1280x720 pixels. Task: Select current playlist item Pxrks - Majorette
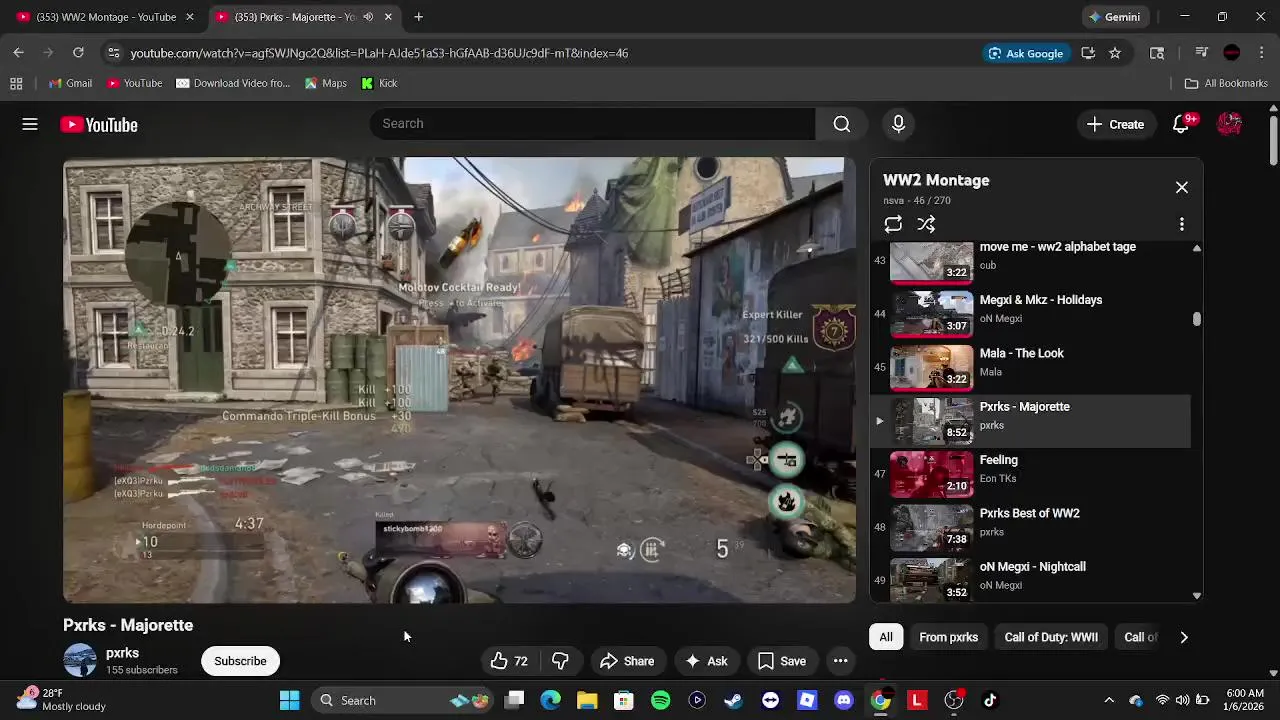point(1030,421)
